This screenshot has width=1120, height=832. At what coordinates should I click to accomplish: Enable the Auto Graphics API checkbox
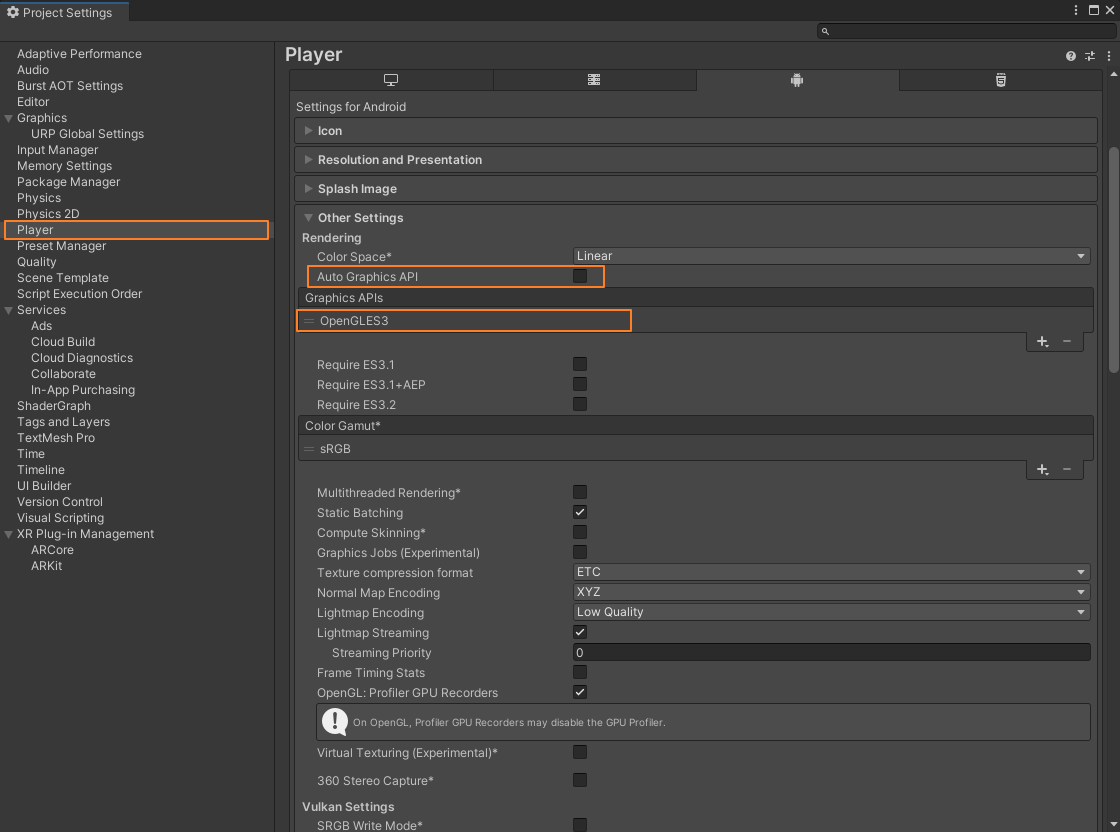coord(580,276)
